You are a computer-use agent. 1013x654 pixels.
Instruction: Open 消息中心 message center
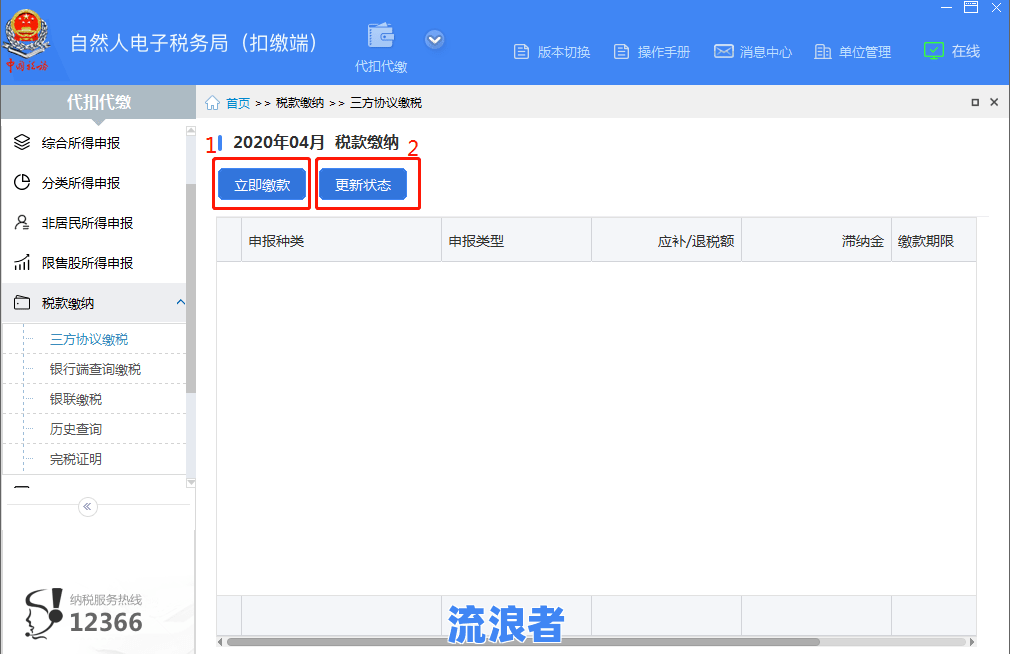point(753,52)
